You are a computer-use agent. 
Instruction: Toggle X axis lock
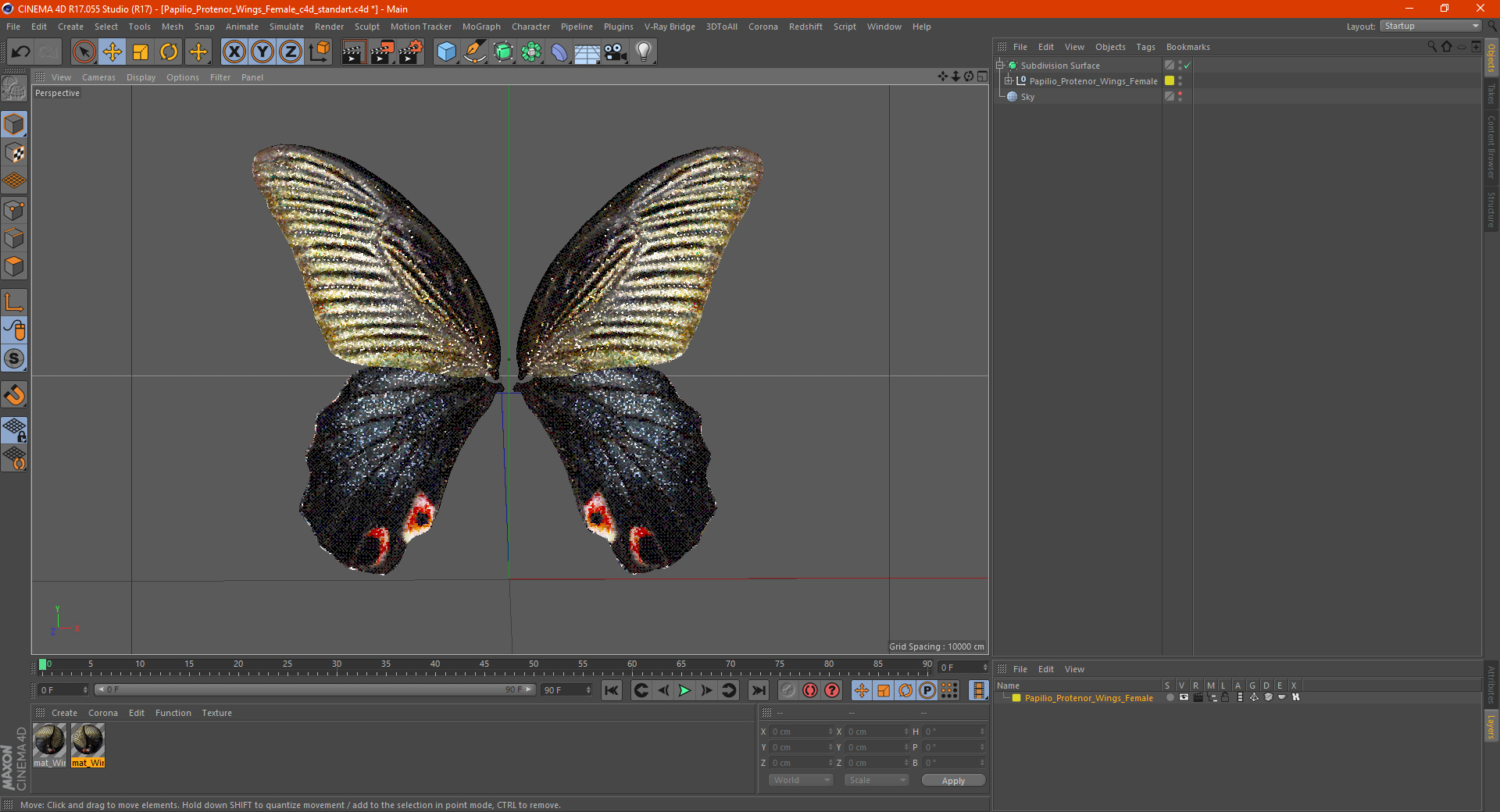click(x=234, y=52)
